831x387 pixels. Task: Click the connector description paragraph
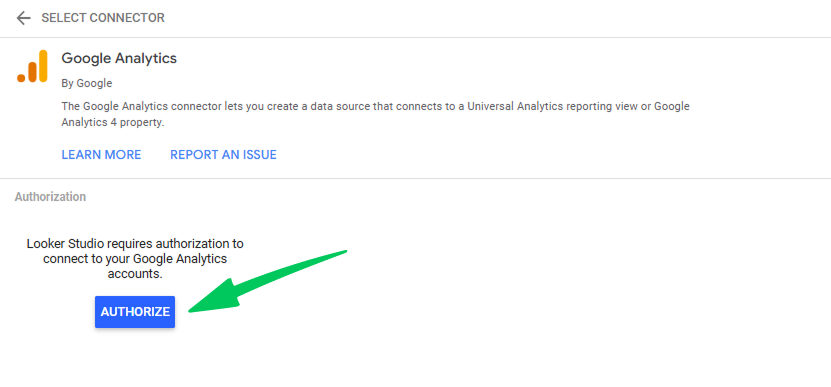coord(375,114)
